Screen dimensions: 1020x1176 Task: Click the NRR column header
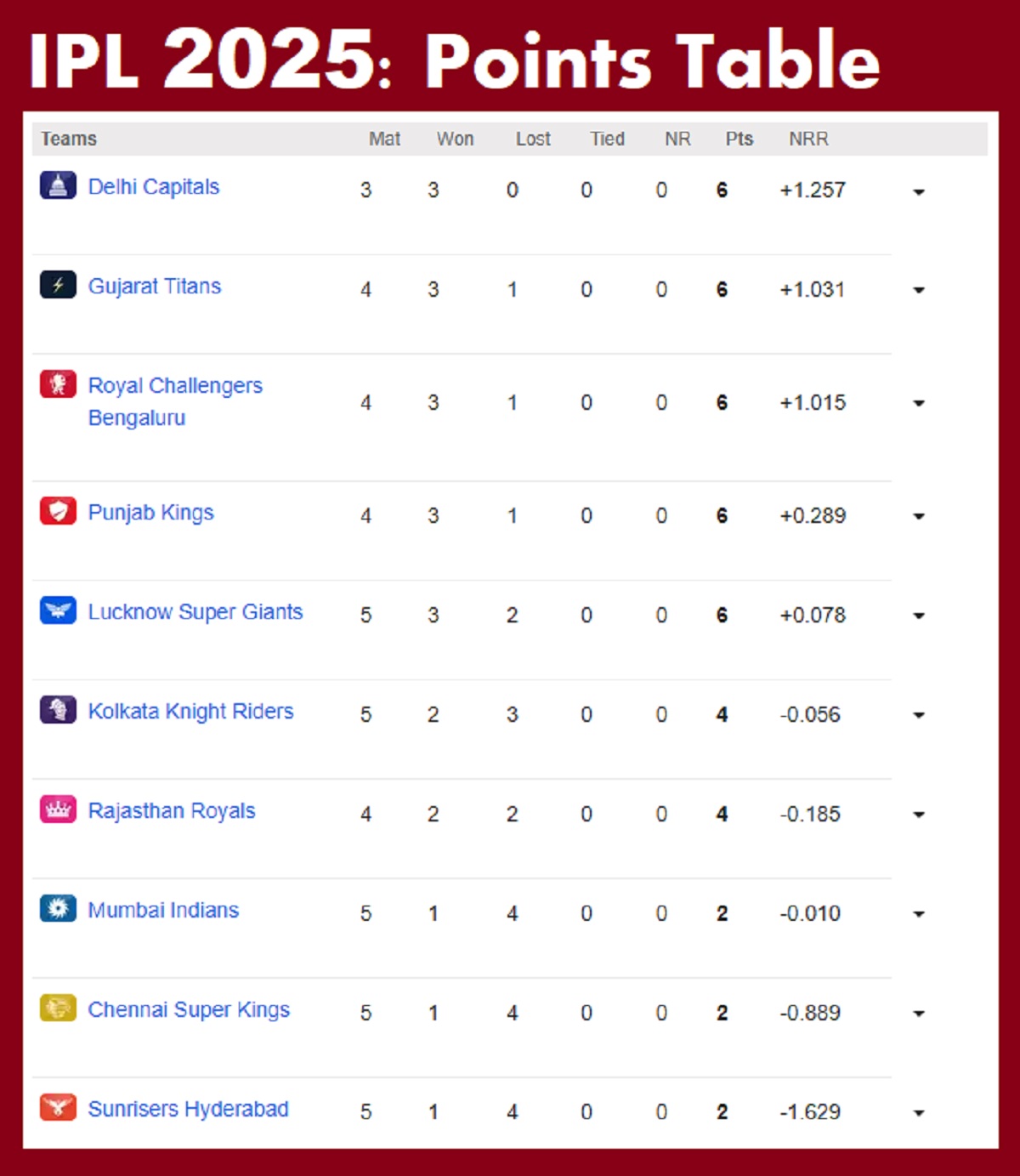[x=808, y=139]
